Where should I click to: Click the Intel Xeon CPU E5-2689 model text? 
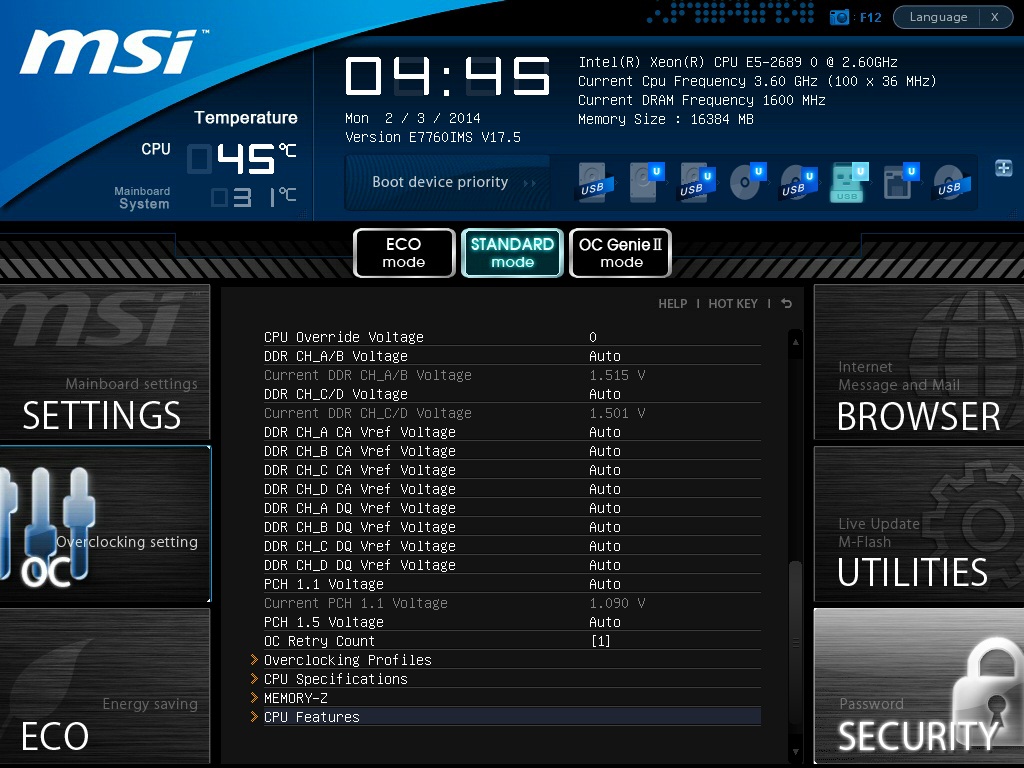tap(737, 62)
